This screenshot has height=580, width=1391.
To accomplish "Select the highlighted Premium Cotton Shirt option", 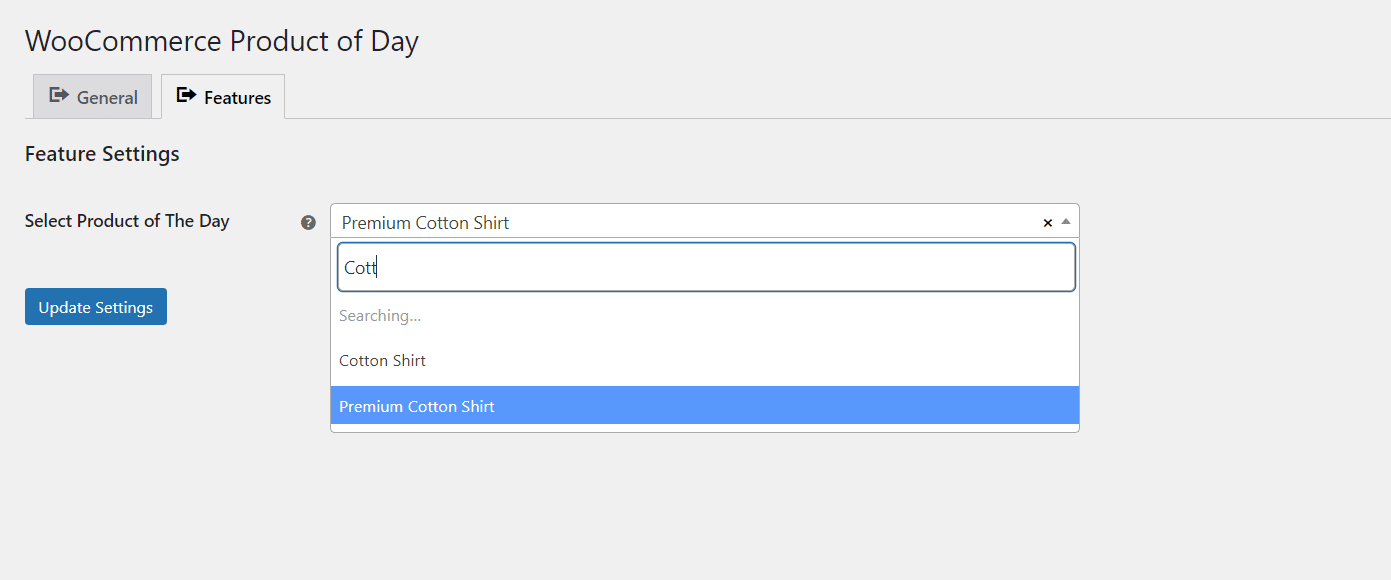I will [x=705, y=406].
